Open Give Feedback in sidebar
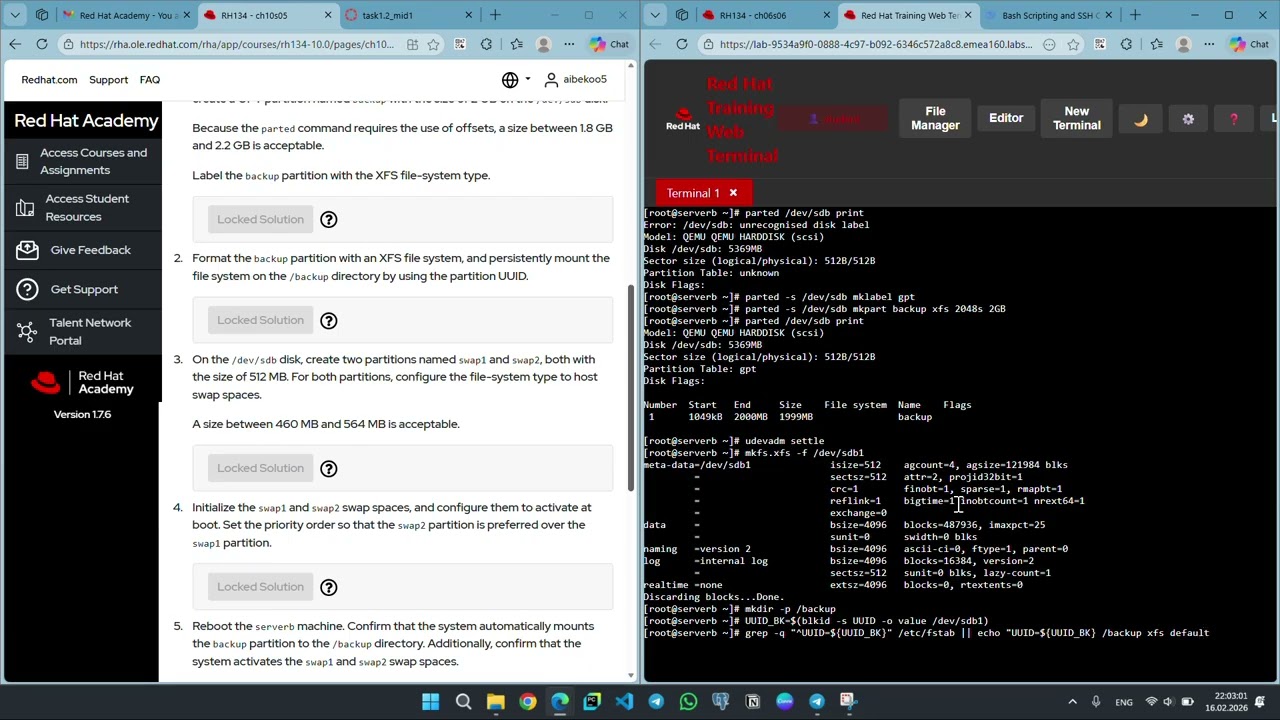The image size is (1280, 720). pyautogui.click(x=81, y=250)
